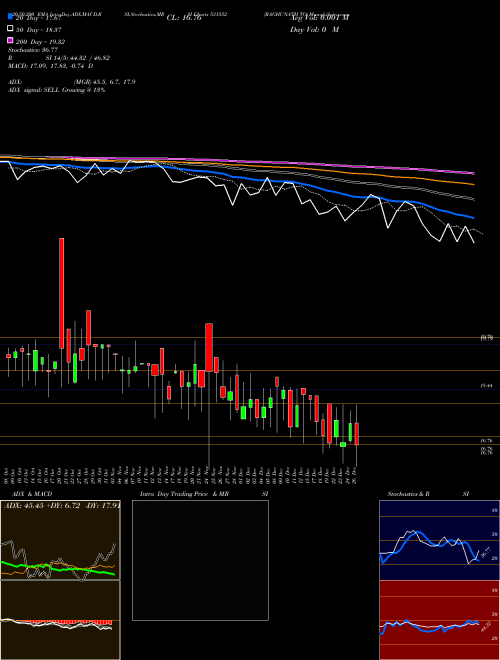Click the 'Stochastics: 36.77' readout
This screenshot has width=500, height=660.
coord(32,50)
